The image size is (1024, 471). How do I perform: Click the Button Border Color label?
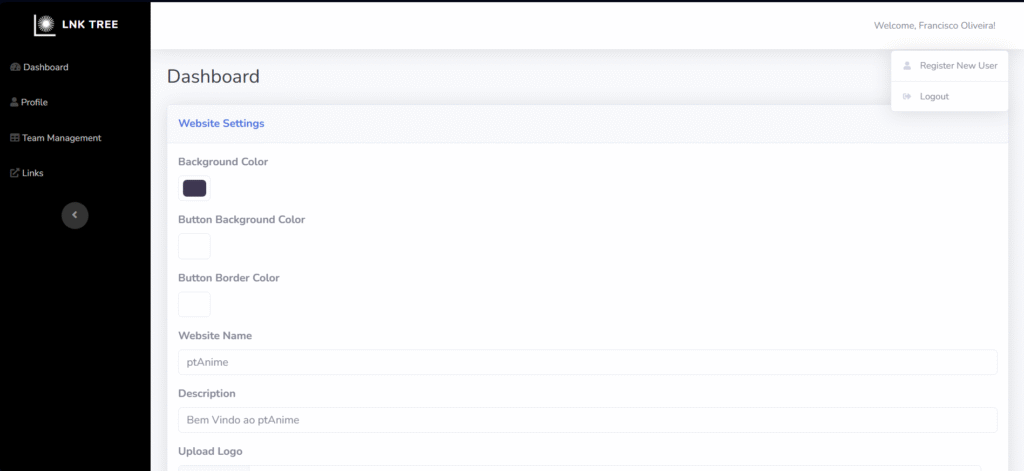229,278
